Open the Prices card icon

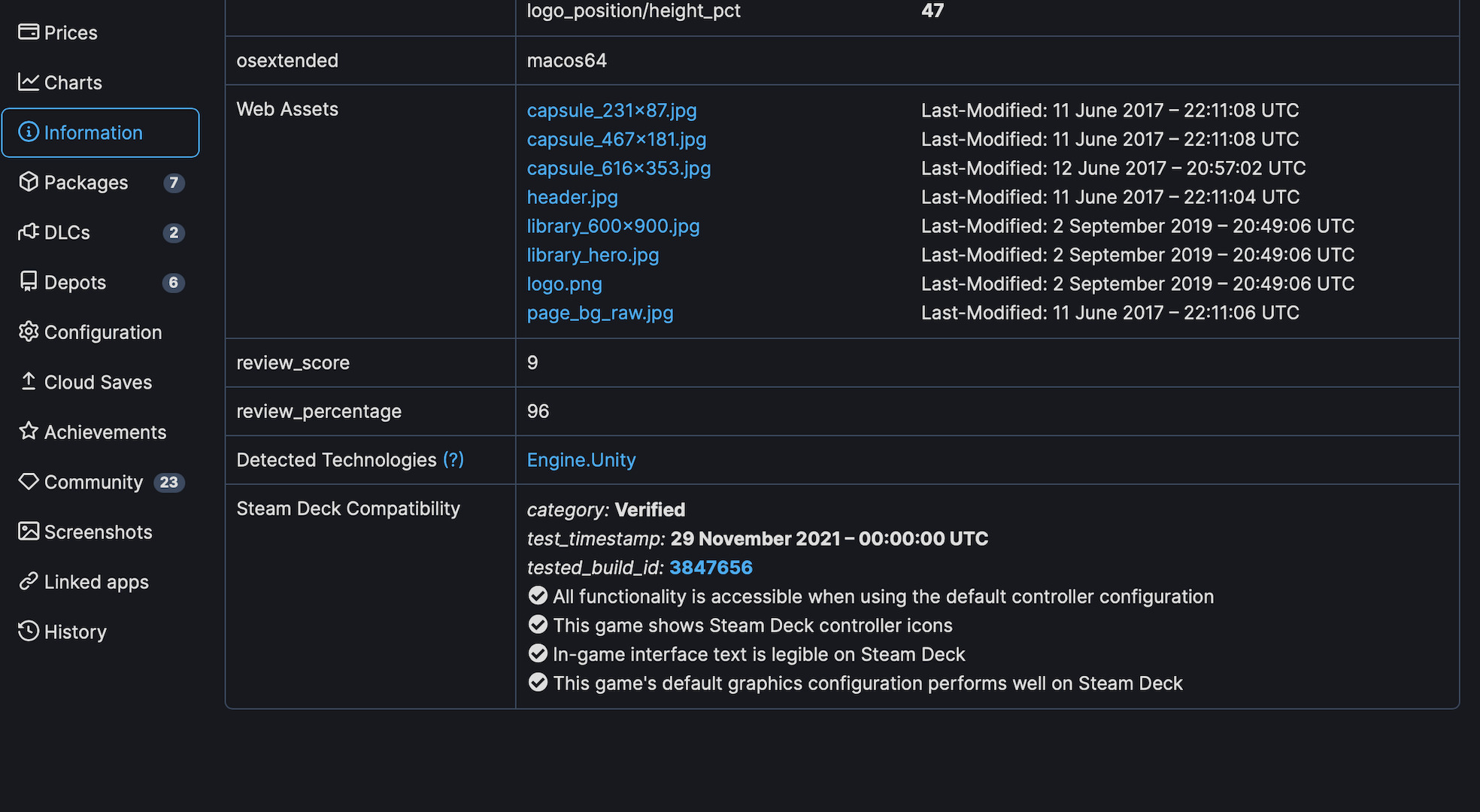(x=29, y=32)
